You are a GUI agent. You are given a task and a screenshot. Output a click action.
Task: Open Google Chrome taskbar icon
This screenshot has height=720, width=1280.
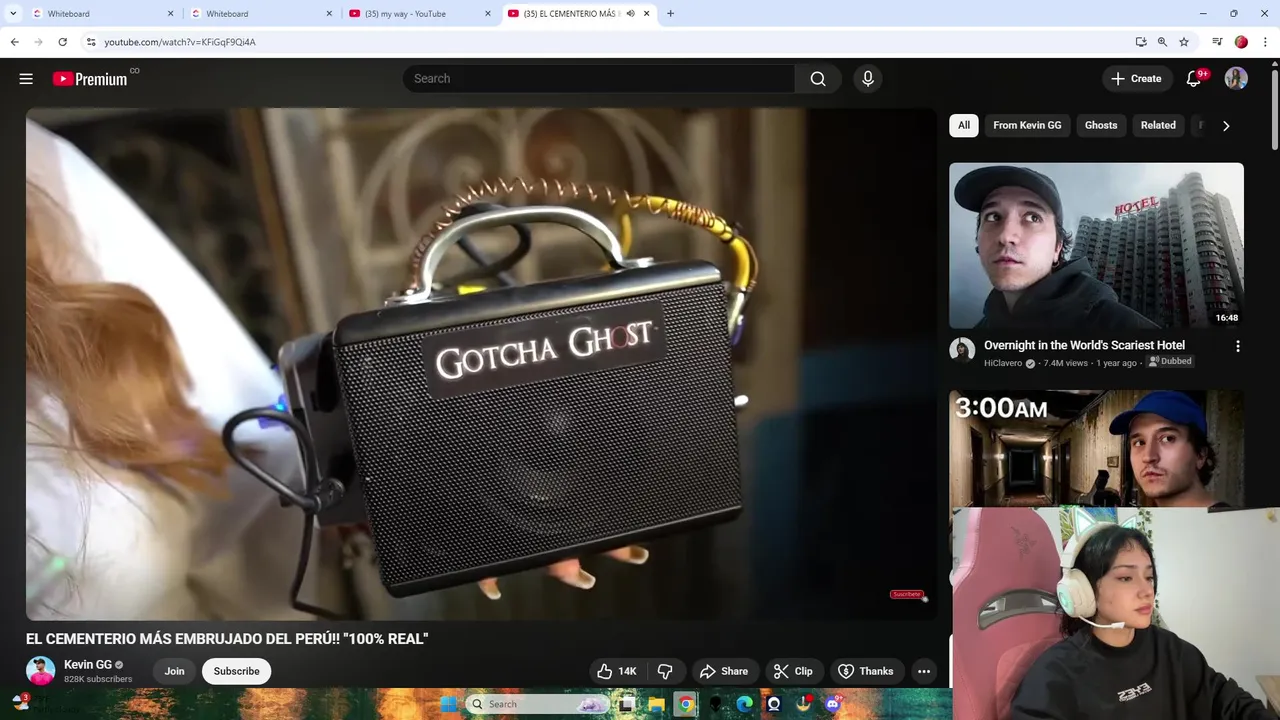point(686,704)
